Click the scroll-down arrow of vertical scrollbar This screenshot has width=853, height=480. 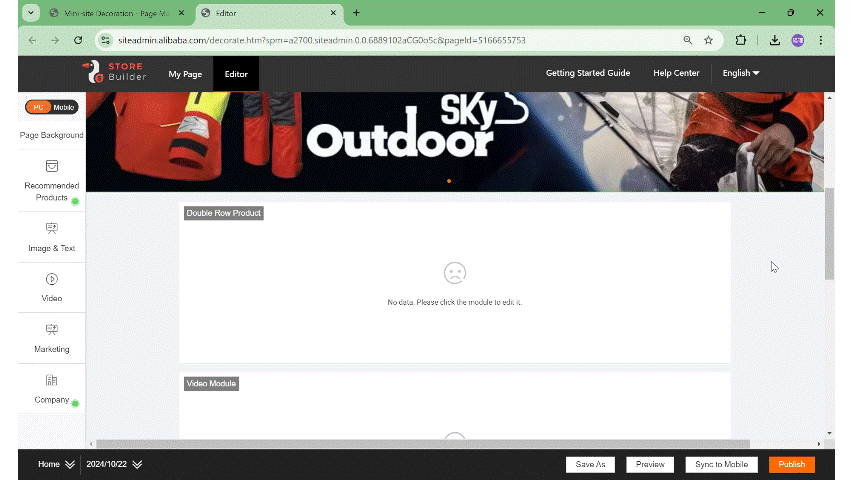point(829,433)
